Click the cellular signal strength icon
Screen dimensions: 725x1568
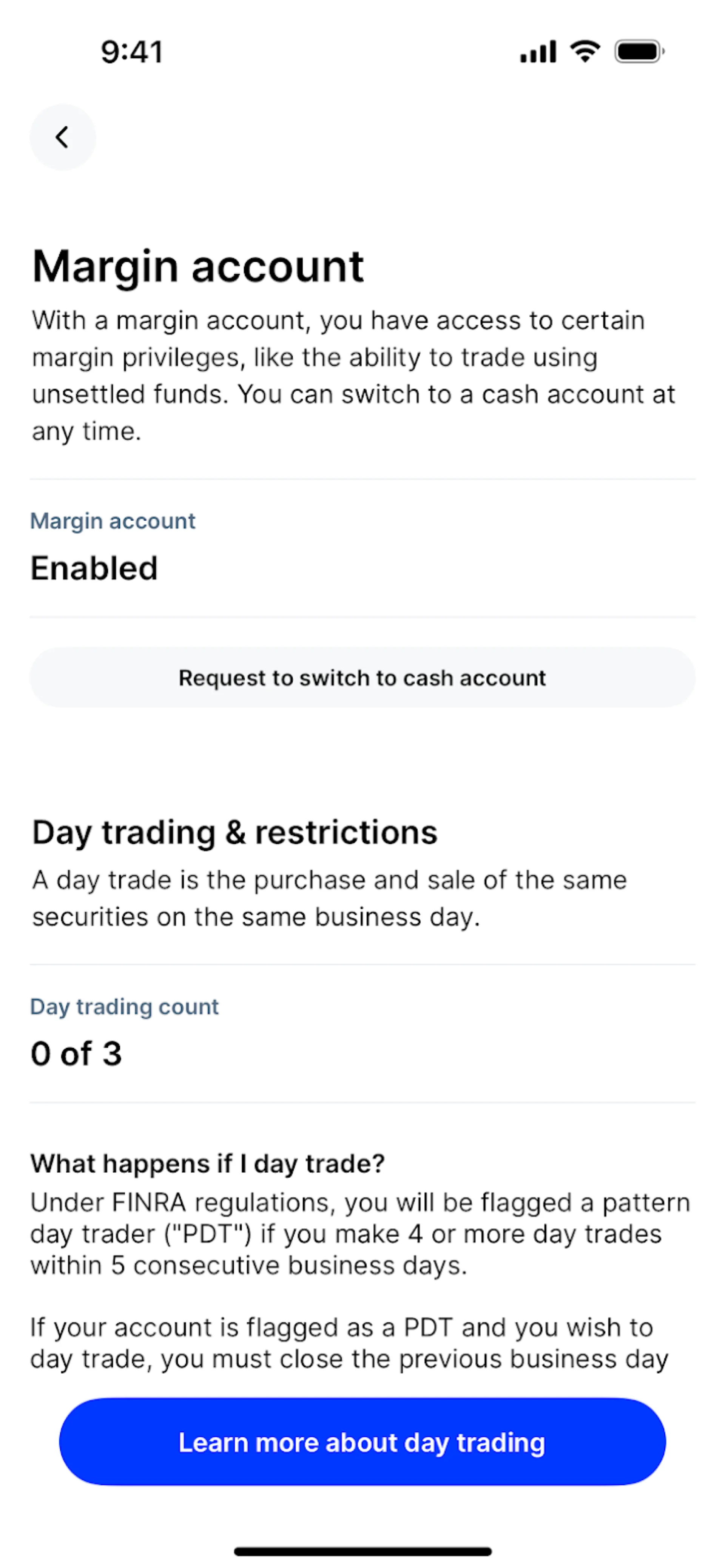(x=537, y=52)
